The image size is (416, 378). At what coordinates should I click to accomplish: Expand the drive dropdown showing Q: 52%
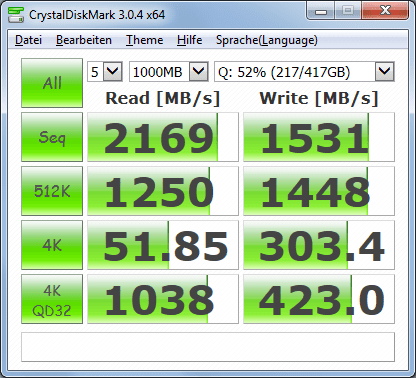[385, 71]
